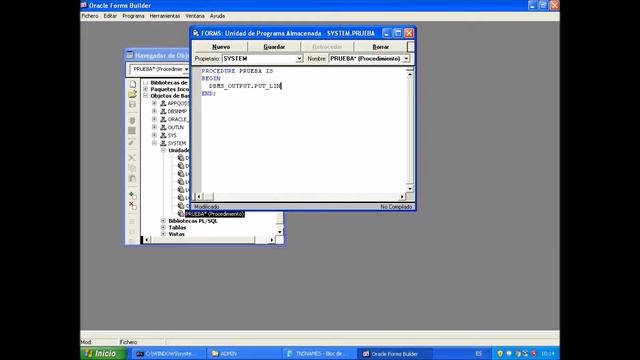Image resolution: width=640 pixels, height=360 pixels.
Task: Expand the Tablas node
Action: (163, 227)
